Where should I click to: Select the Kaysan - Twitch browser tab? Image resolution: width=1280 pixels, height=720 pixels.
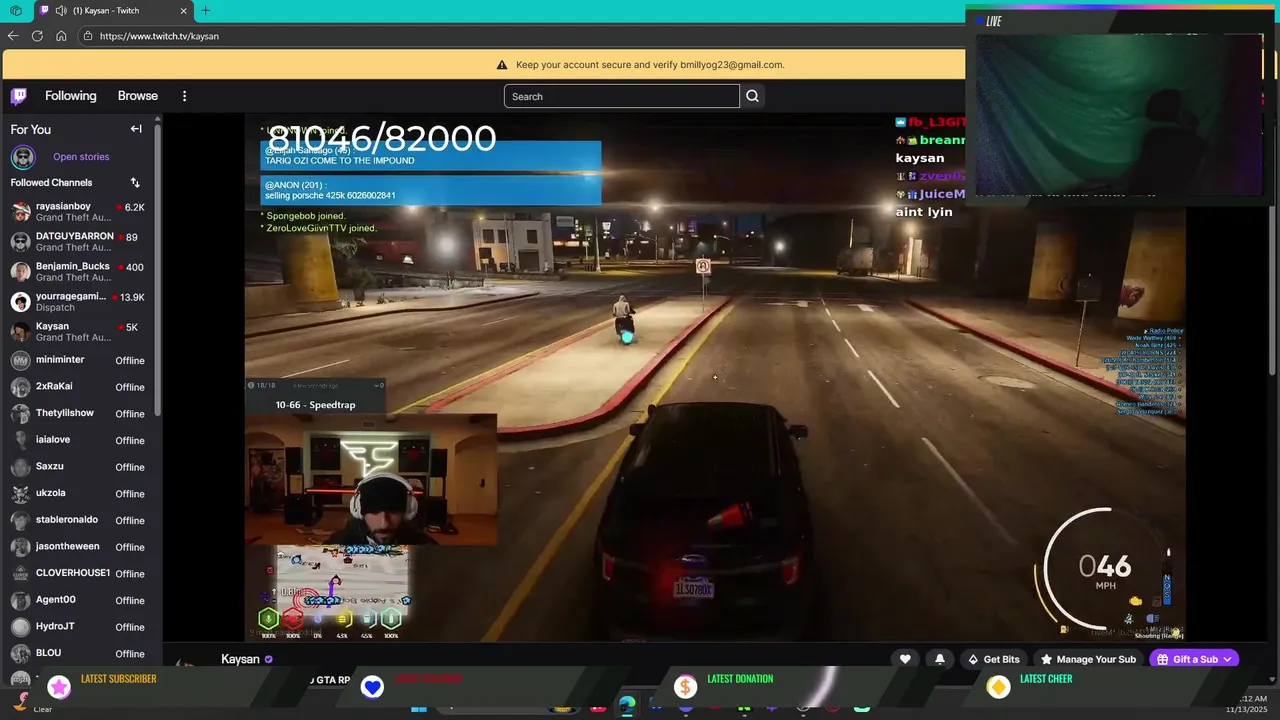(114, 10)
